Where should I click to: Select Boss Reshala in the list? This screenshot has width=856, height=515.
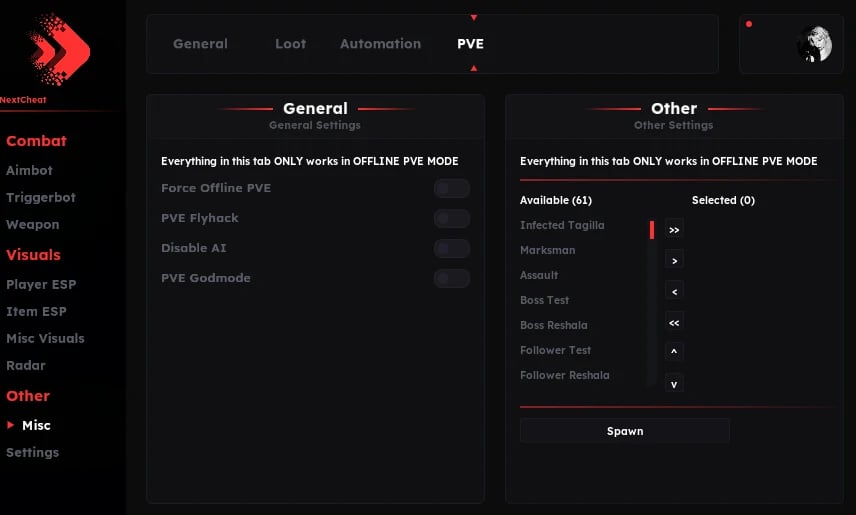(553, 326)
